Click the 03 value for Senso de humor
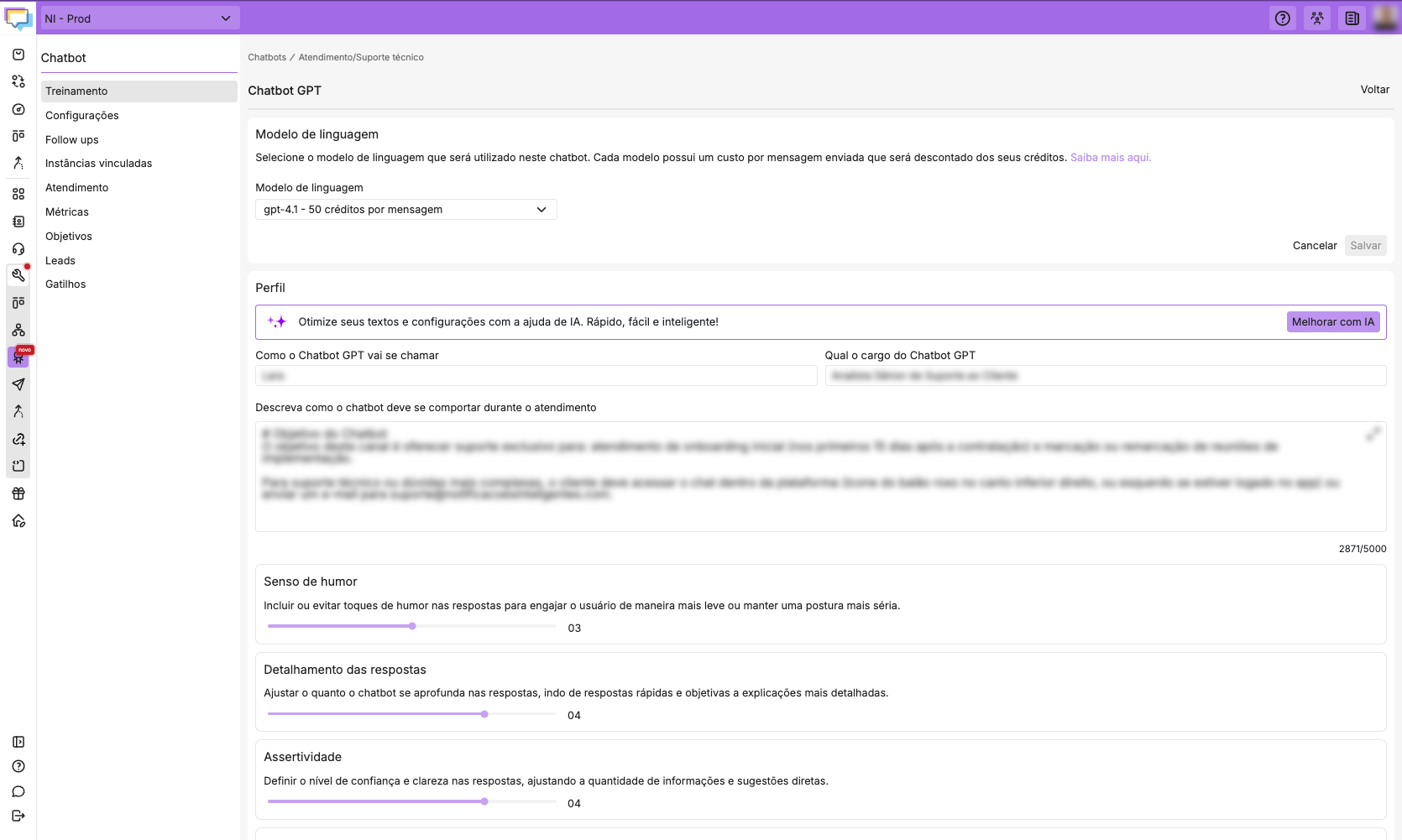The height and width of the screenshot is (840, 1402). (x=574, y=629)
